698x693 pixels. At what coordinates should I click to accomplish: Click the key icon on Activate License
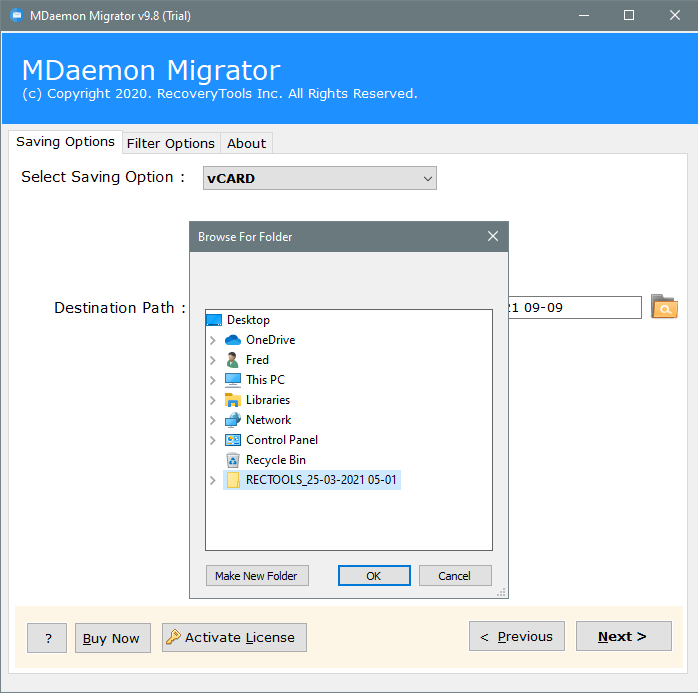pyautogui.click(x=173, y=637)
